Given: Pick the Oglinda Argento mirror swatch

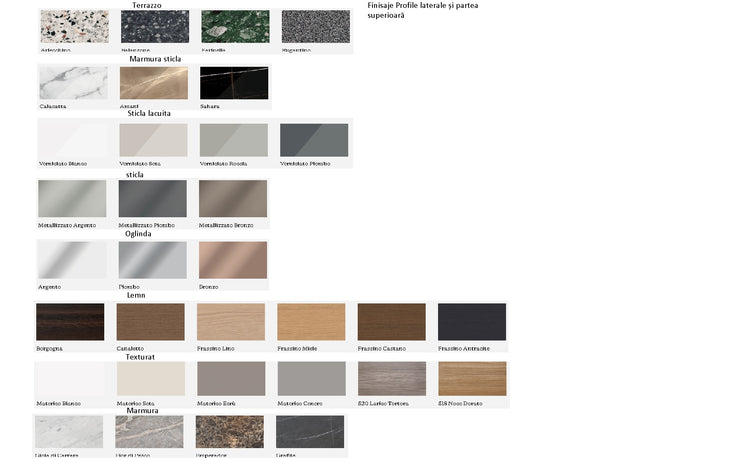Looking at the screenshot, I should pyautogui.click(x=72, y=260).
